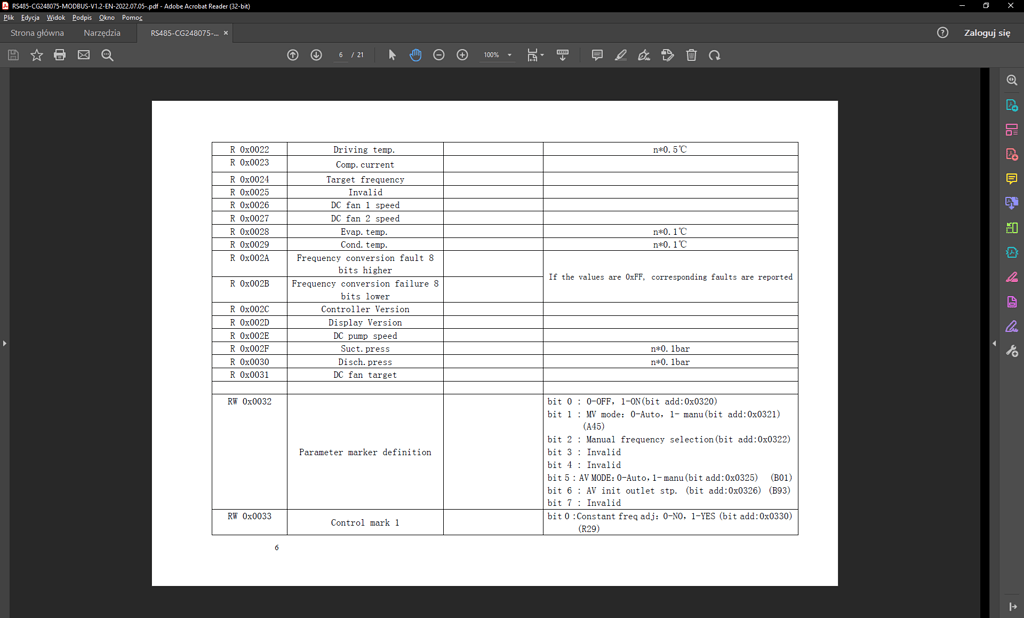Select the Hand tool in the toolbar
The width and height of the screenshot is (1024, 618).
pos(415,55)
